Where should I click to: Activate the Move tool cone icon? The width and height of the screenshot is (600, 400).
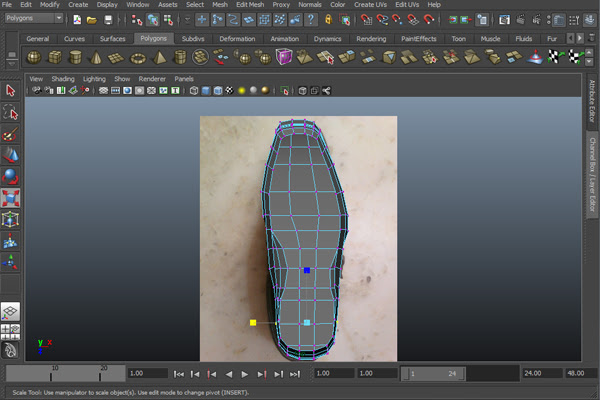coord(10,155)
